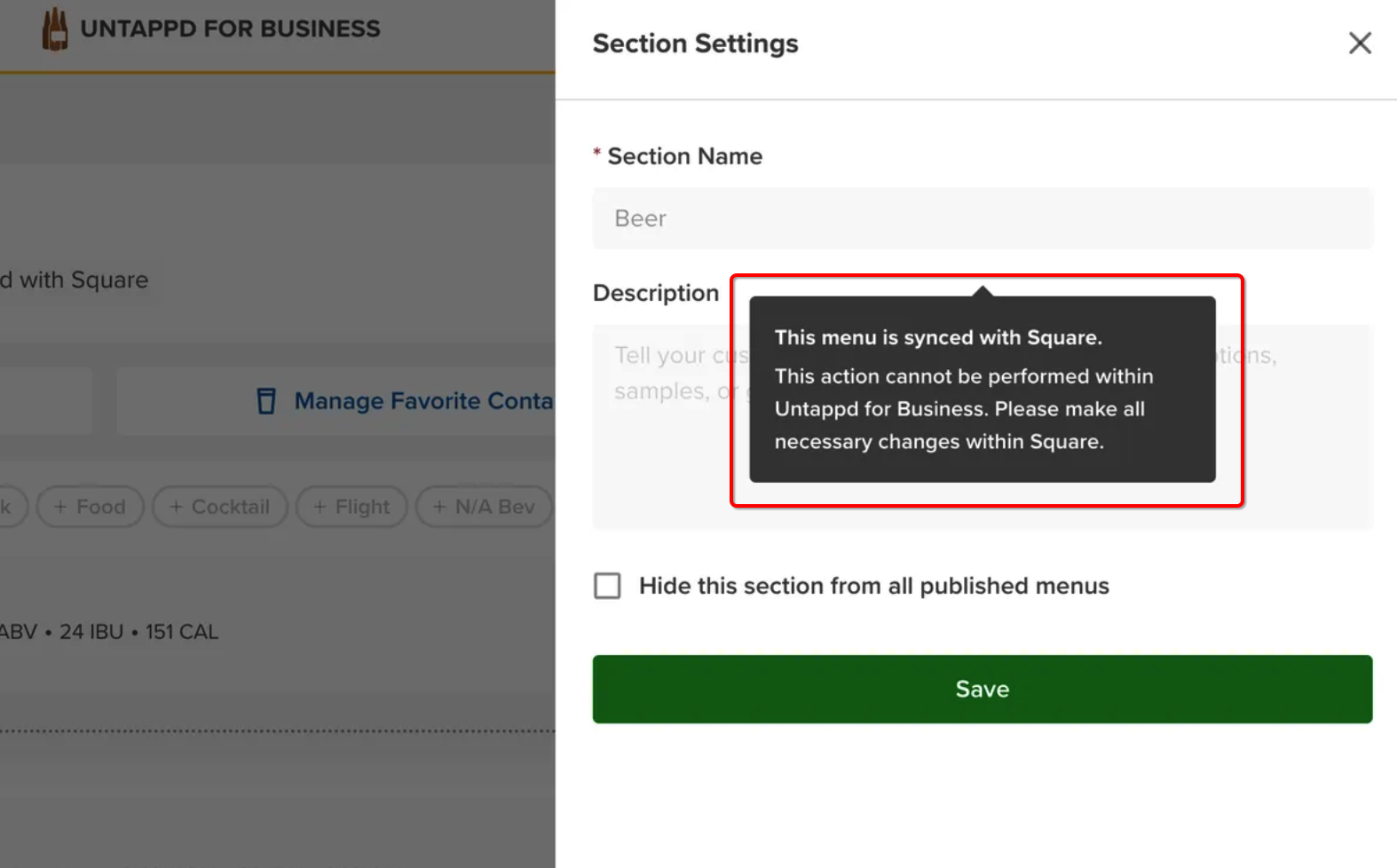Open Manage Favorite Containers link
The width and height of the screenshot is (1397, 868).
(422, 401)
